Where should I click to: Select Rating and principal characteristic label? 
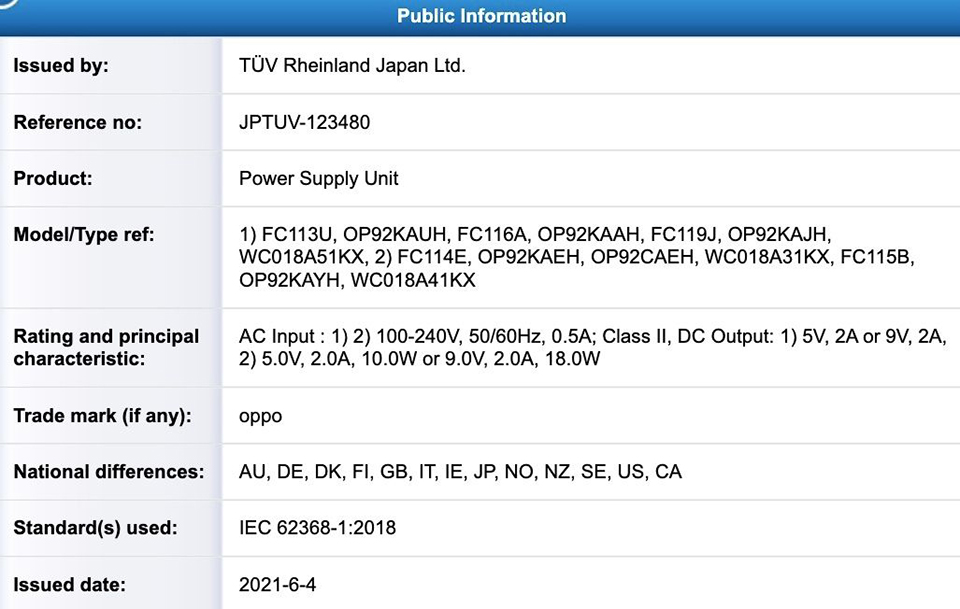[x=107, y=347]
